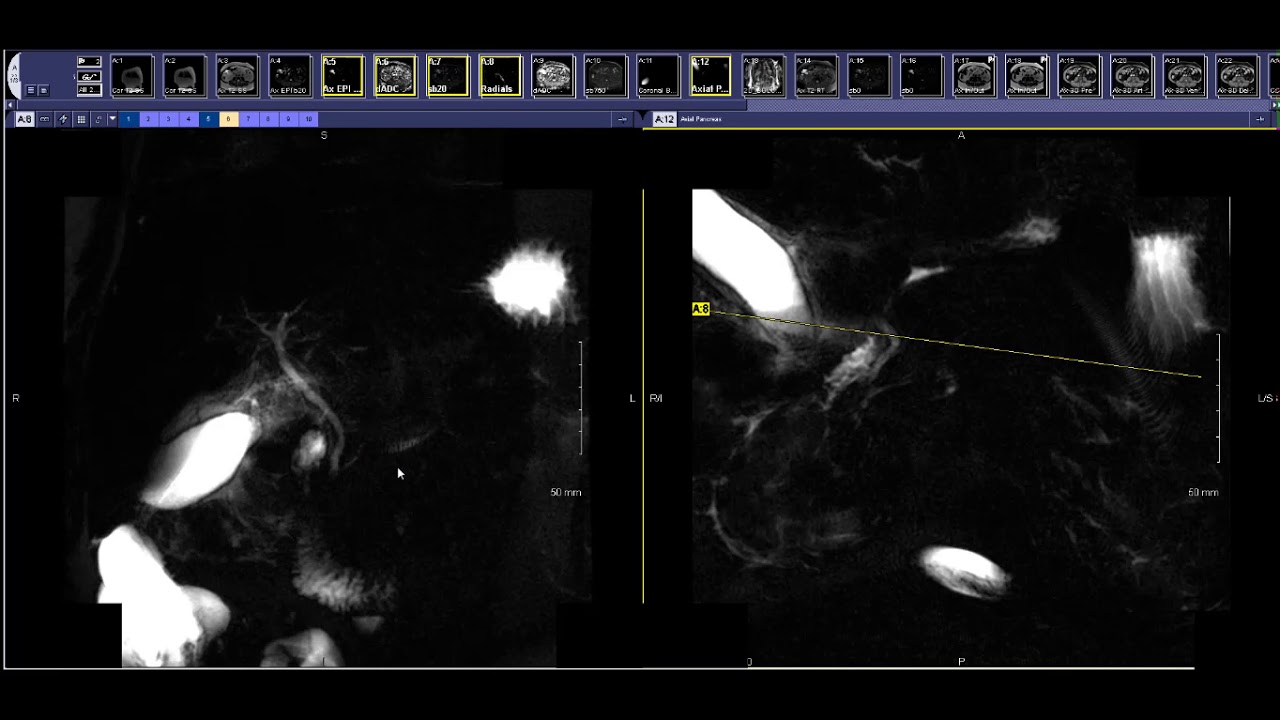Viewport: 1280px width, 720px height.
Task: Open series thumbnail A:1
Action: tap(132, 76)
